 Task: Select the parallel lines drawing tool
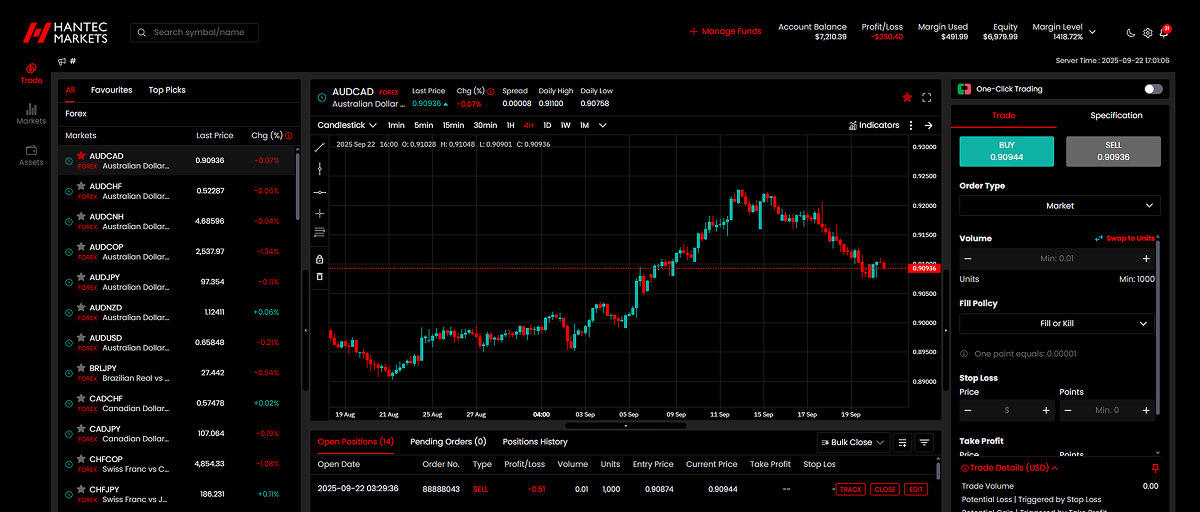tap(320, 232)
